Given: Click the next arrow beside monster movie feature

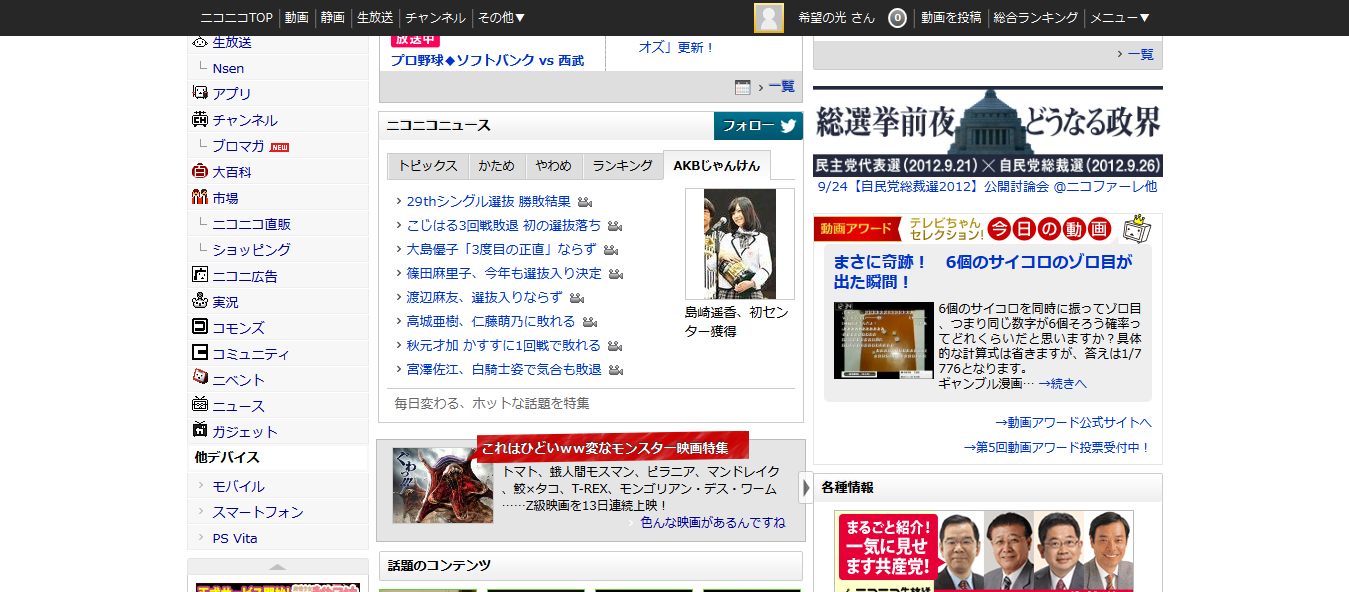Looking at the screenshot, I should (x=806, y=489).
